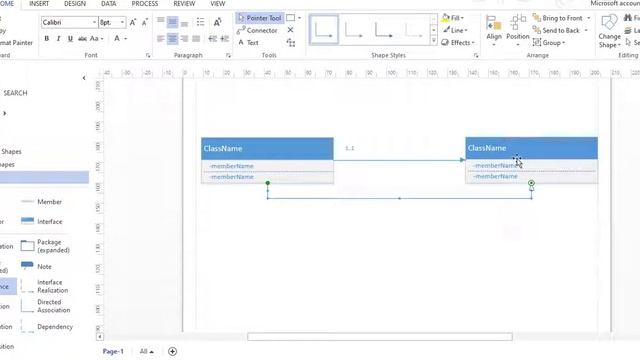The image size is (640, 360).
Task: Click the strikethrough button
Action: (82, 38)
